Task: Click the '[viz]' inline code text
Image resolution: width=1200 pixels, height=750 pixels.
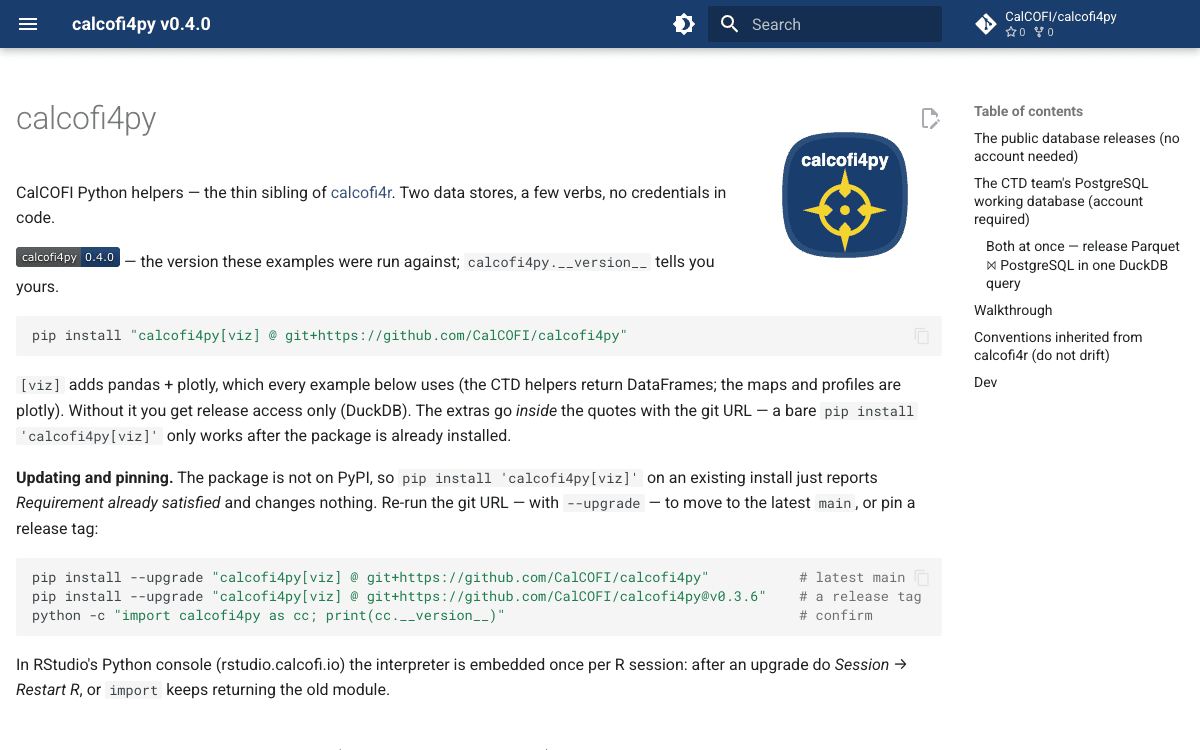Action: pyautogui.click(x=41, y=385)
